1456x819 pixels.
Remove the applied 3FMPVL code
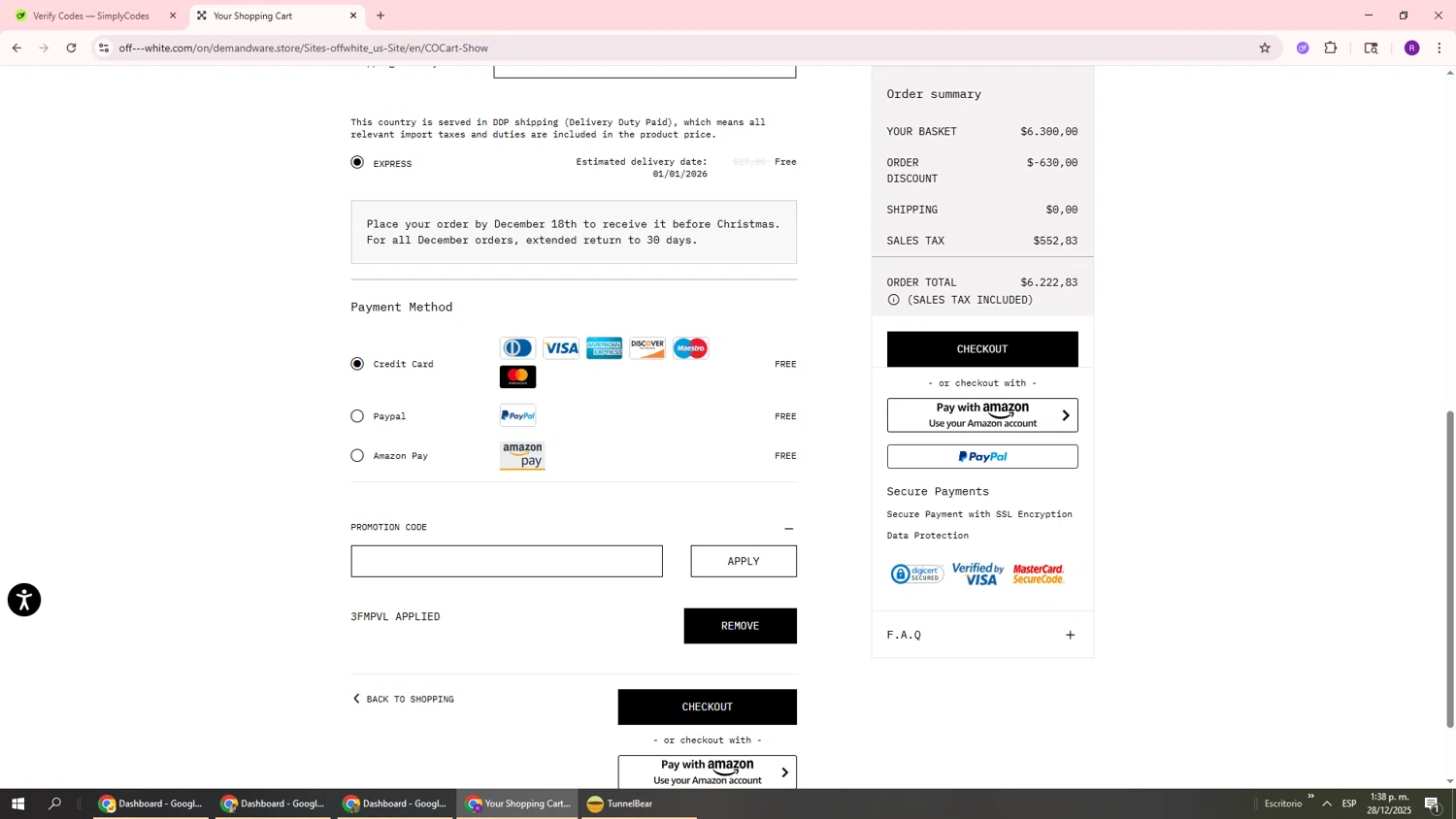click(x=740, y=626)
